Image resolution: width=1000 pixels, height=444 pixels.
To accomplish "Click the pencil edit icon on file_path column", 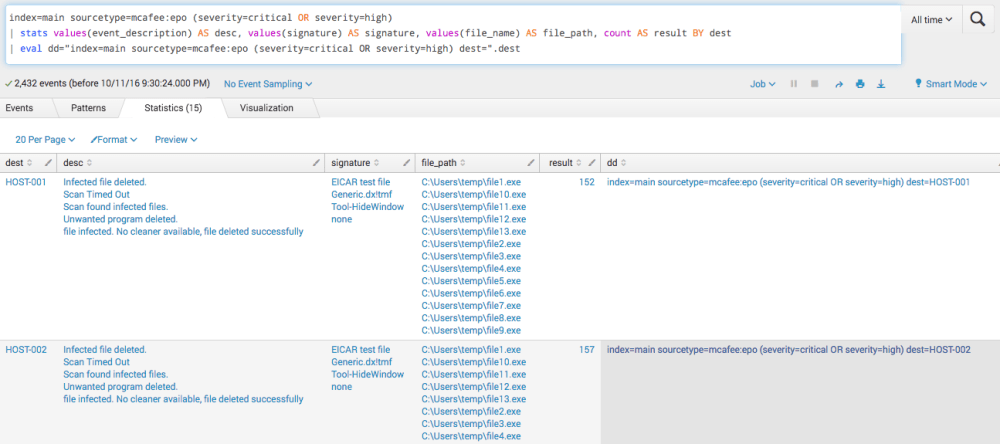I will point(530,162).
